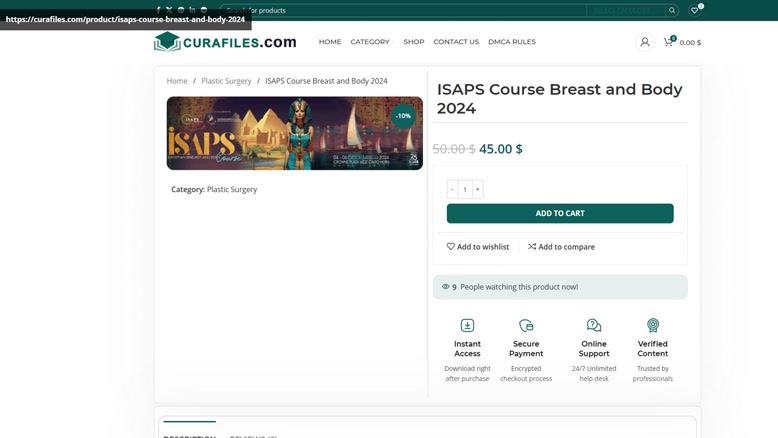778x438 pixels.
Task: Open the Select Category dropdown
Action: coord(626,10)
